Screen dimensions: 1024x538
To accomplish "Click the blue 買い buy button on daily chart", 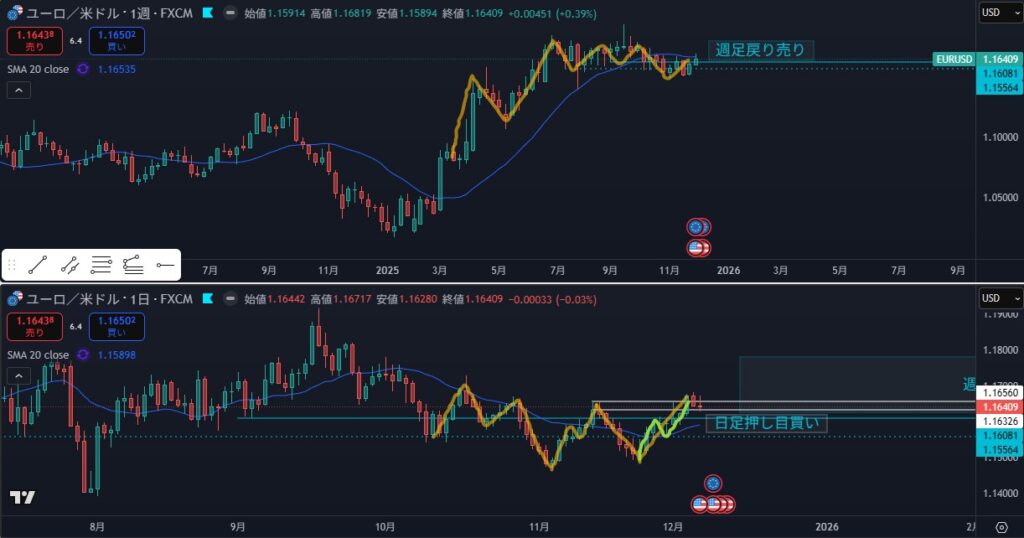I will click(116, 326).
